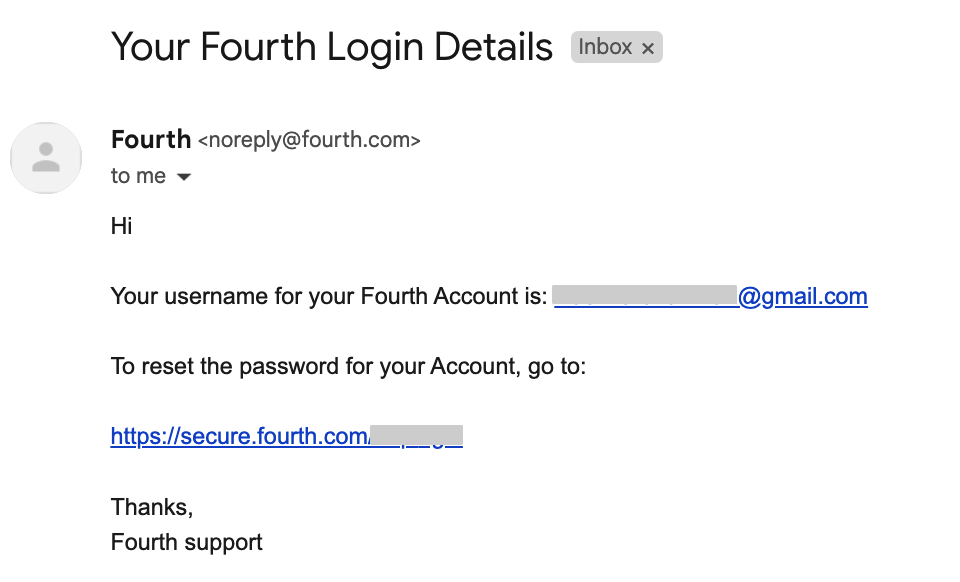
Task: Expand recipient details arrow next to "to me"
Action: click(x=184, y=177)
